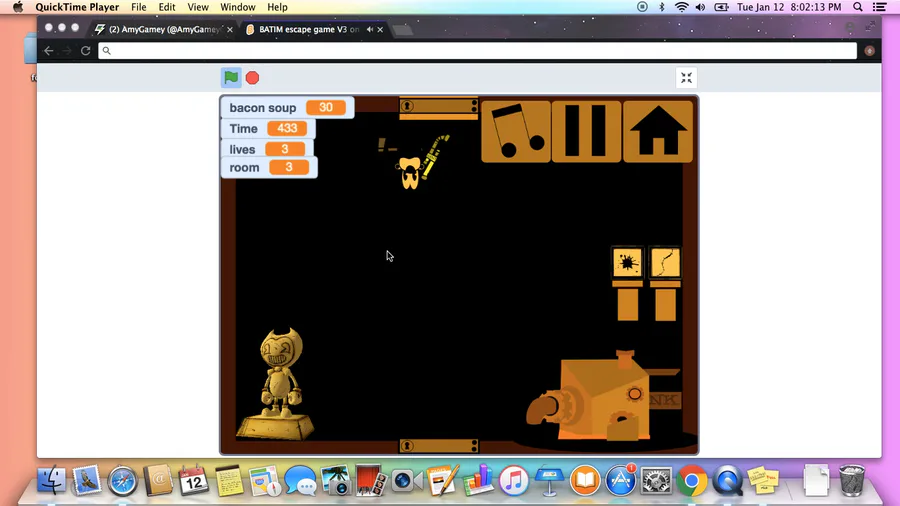Click the browser address bar
Image resolution: width=900 pixels, height=506 pixels.
pyautogui.click(x=478, y=50)
